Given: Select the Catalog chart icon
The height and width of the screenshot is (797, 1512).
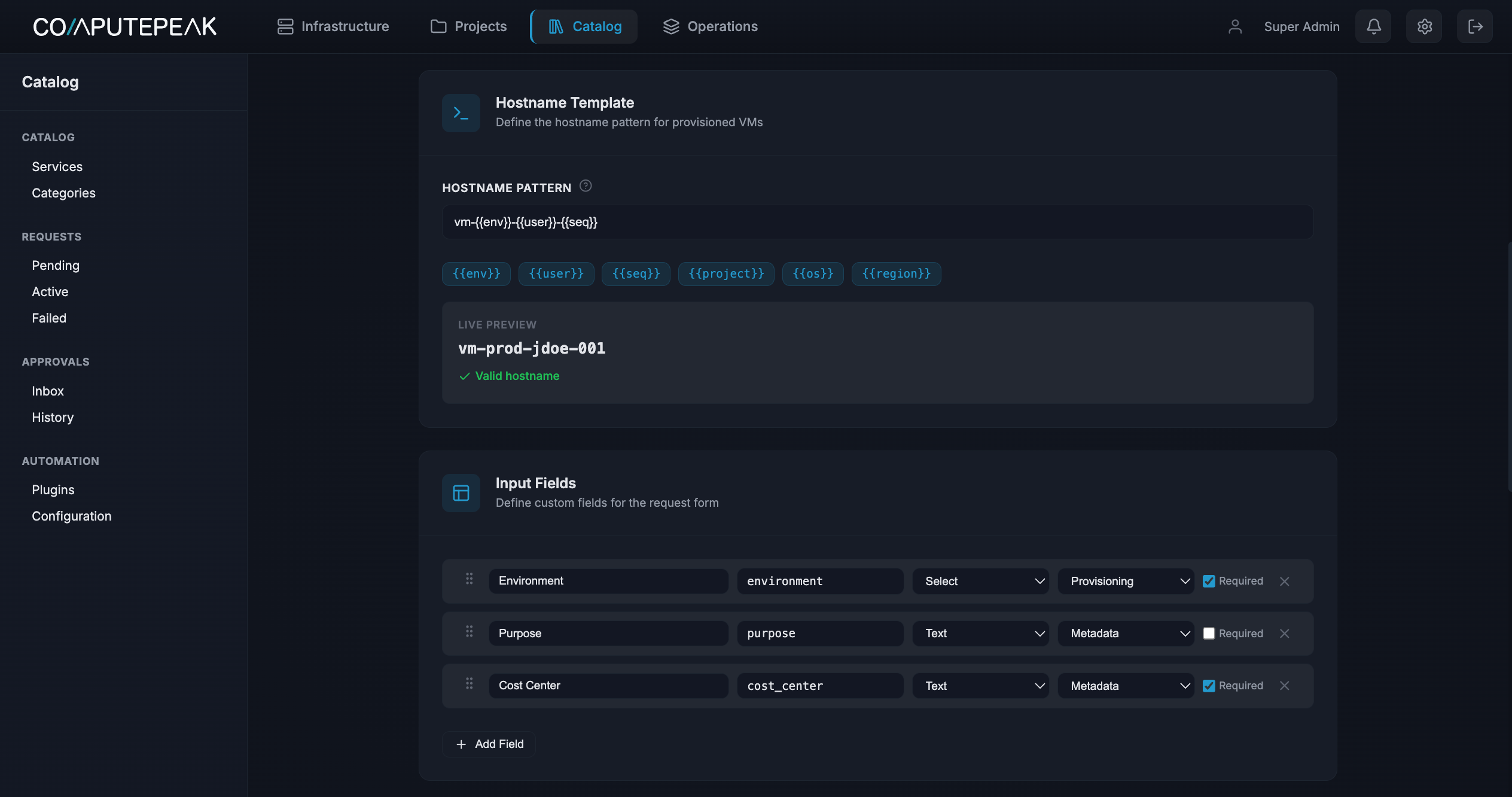Looking at the screenshot, I should click(555, 26).
